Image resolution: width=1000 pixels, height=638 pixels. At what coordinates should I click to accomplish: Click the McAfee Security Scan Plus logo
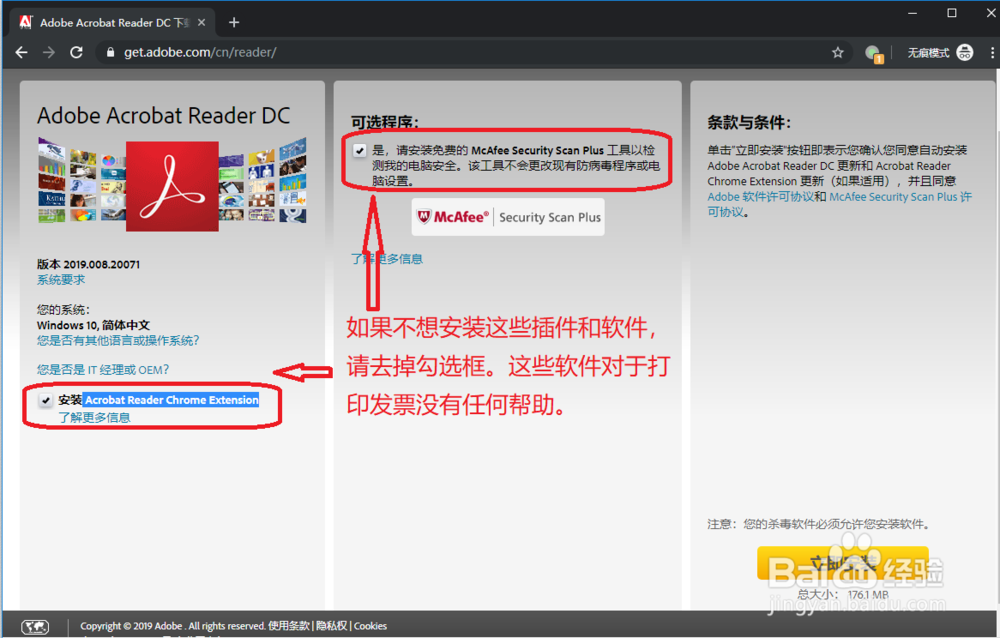508,217
